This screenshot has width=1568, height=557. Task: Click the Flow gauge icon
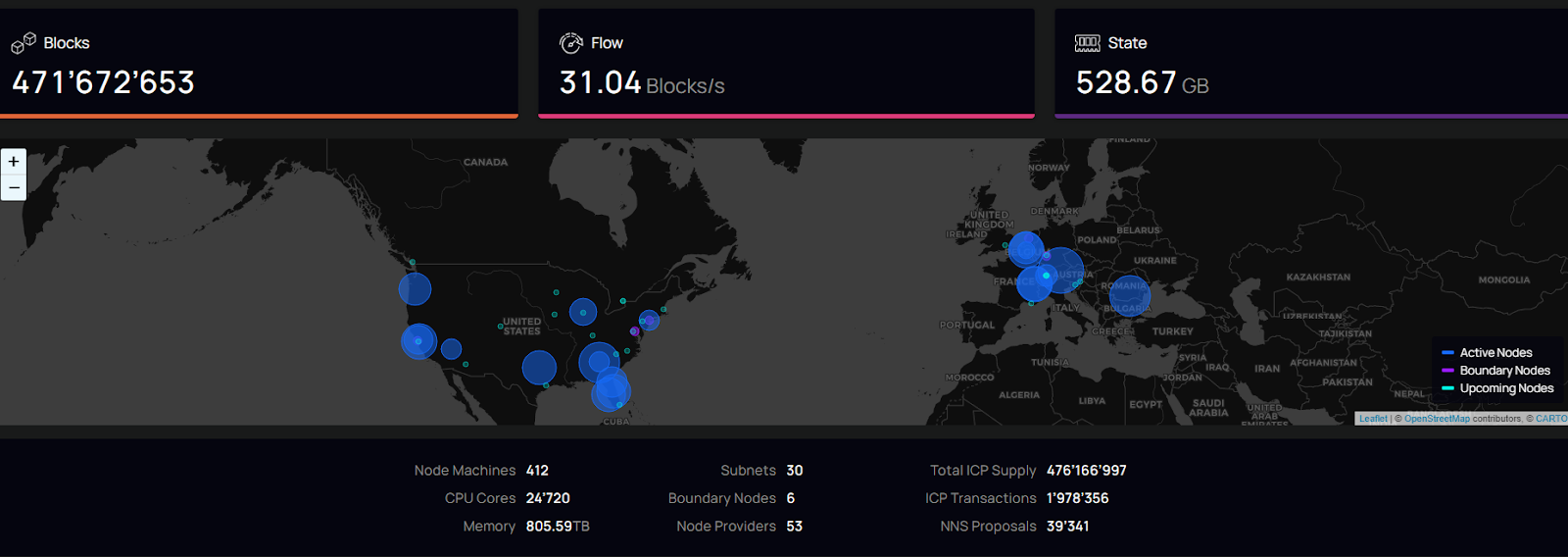571,43
